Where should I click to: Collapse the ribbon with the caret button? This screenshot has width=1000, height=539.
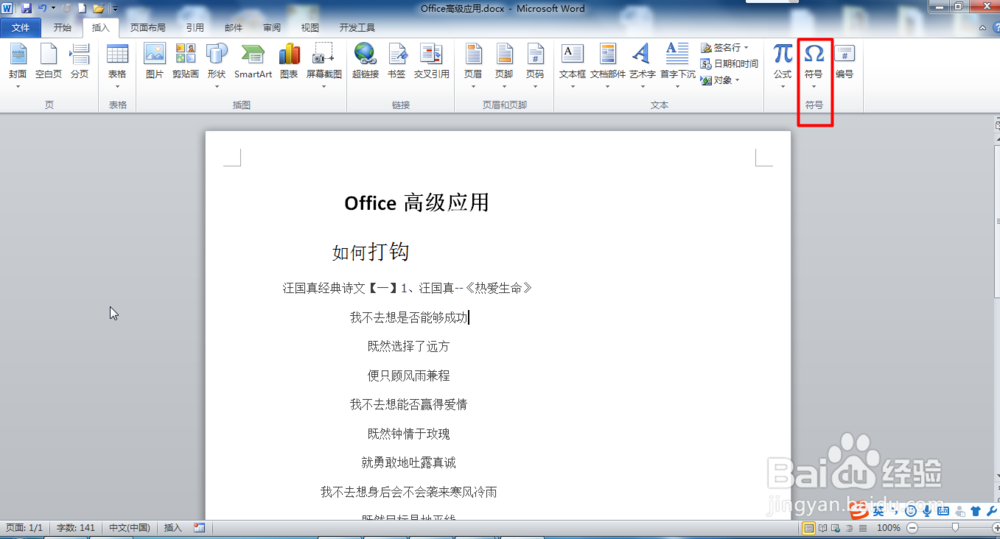(982, 27)
